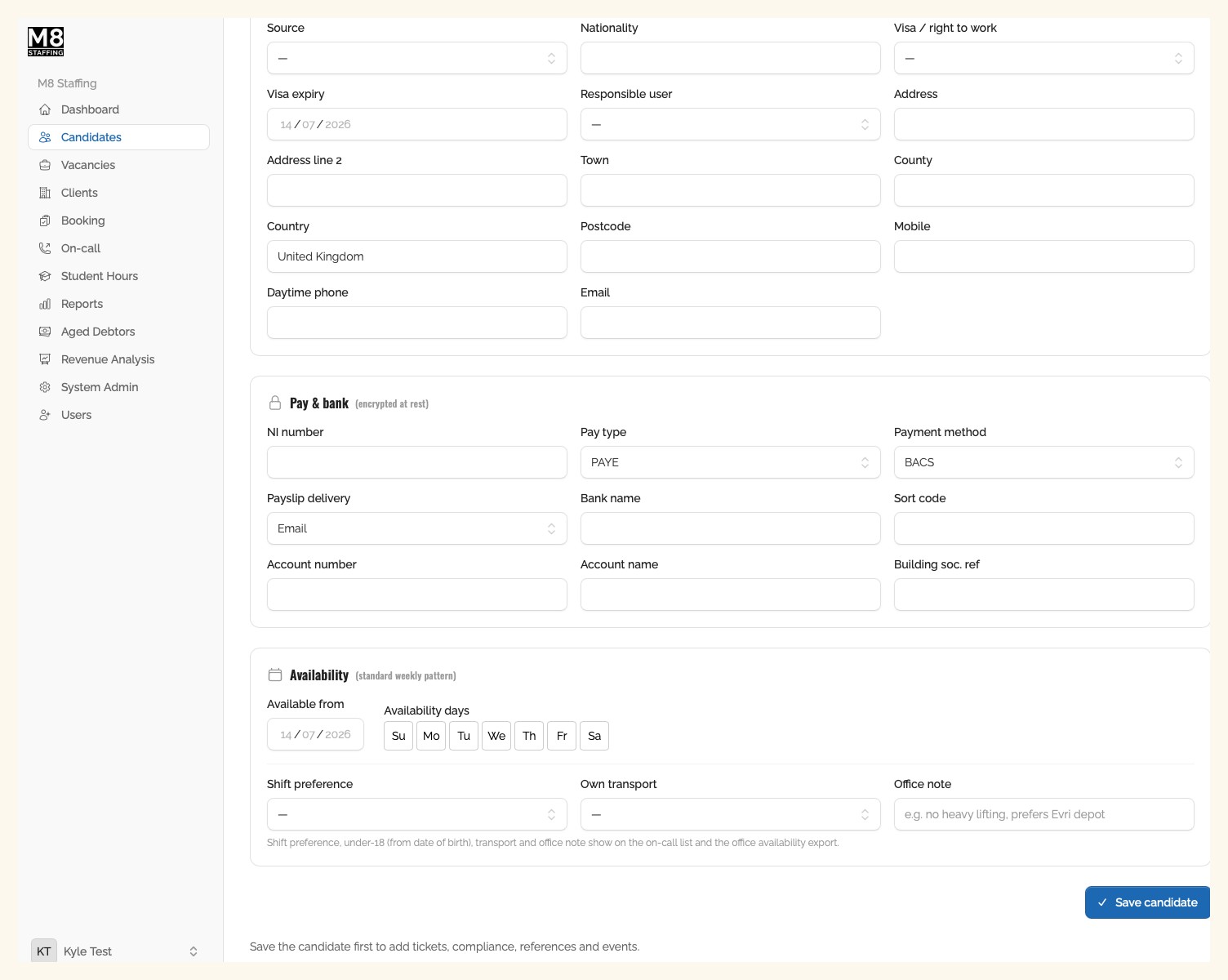Focus the Available from date field
This screenshot has height=980, width=1228.
pos(315,734)
